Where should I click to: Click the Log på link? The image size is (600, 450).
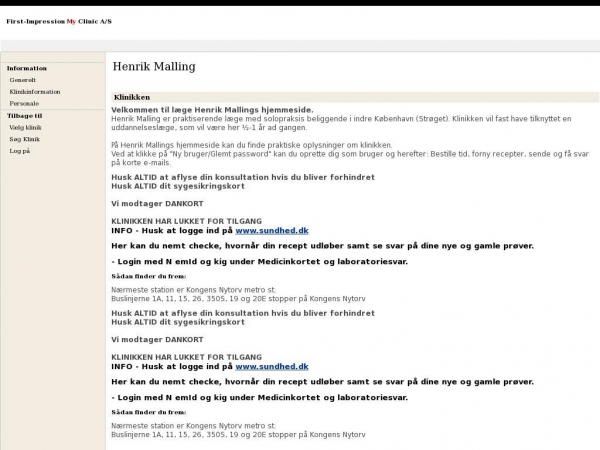click(x=19, y=151)
